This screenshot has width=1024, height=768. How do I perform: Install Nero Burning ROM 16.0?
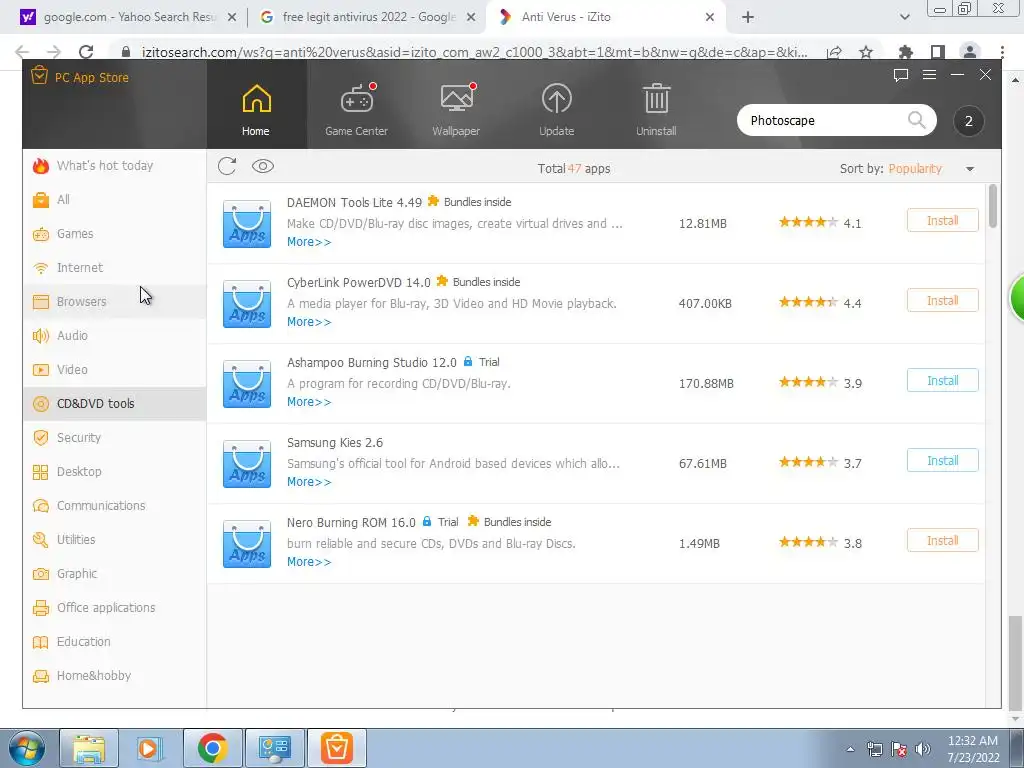tap(942, 541)
